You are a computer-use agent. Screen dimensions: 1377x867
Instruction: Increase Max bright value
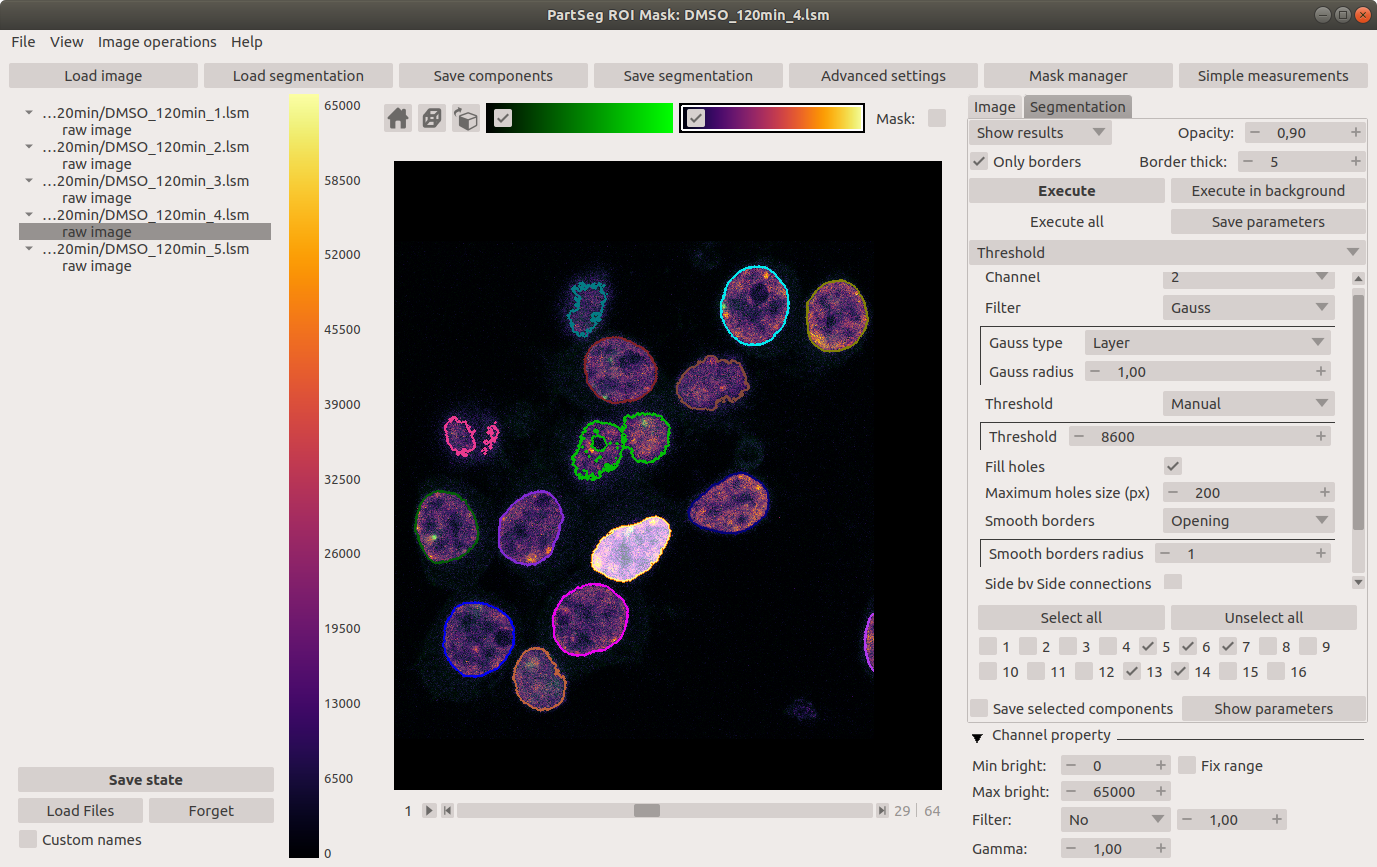1161,792
